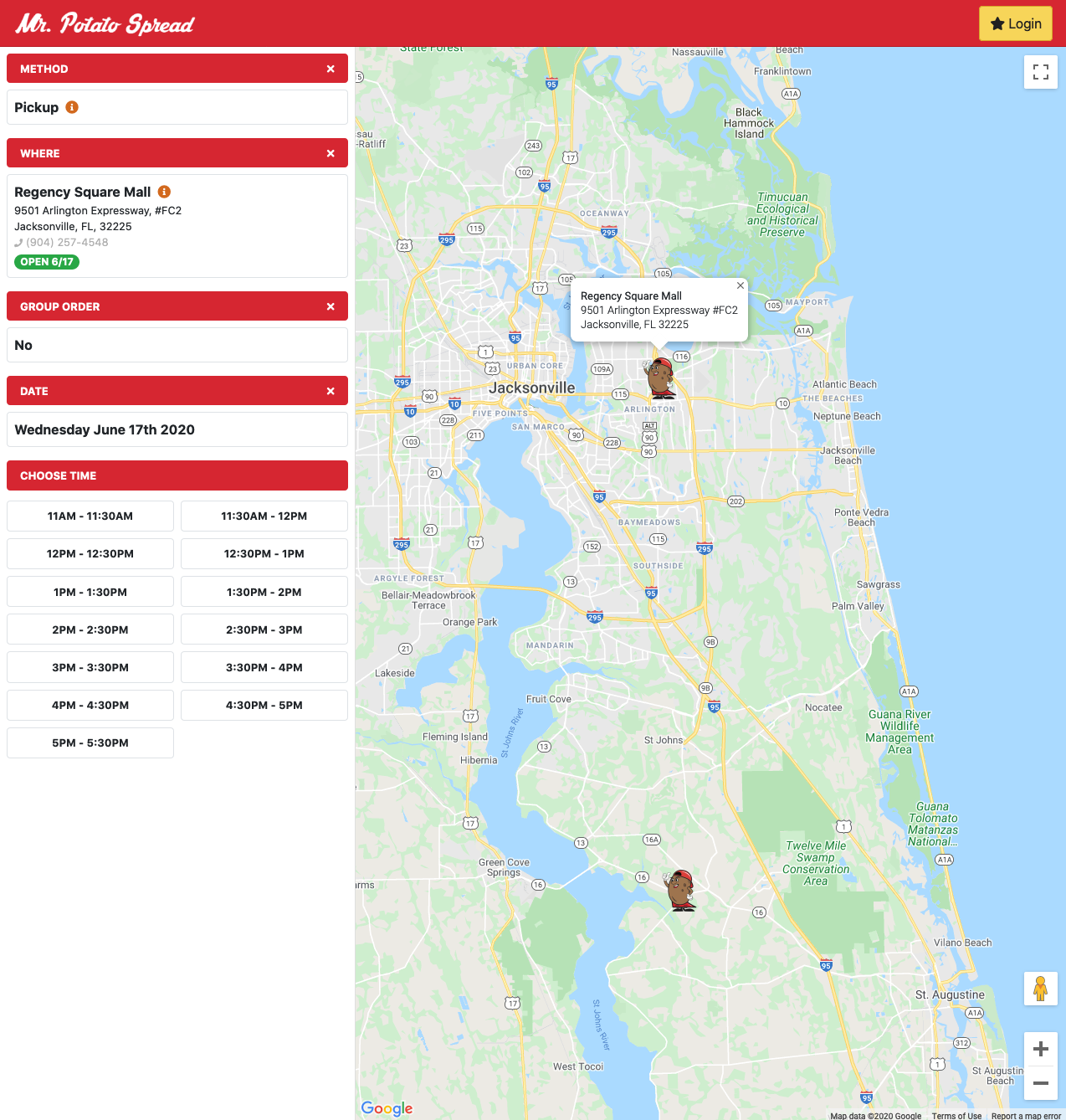Choose the 3:30PM - 4PM time
The height and width of the screenshot is (1120, 1066).
264,667
